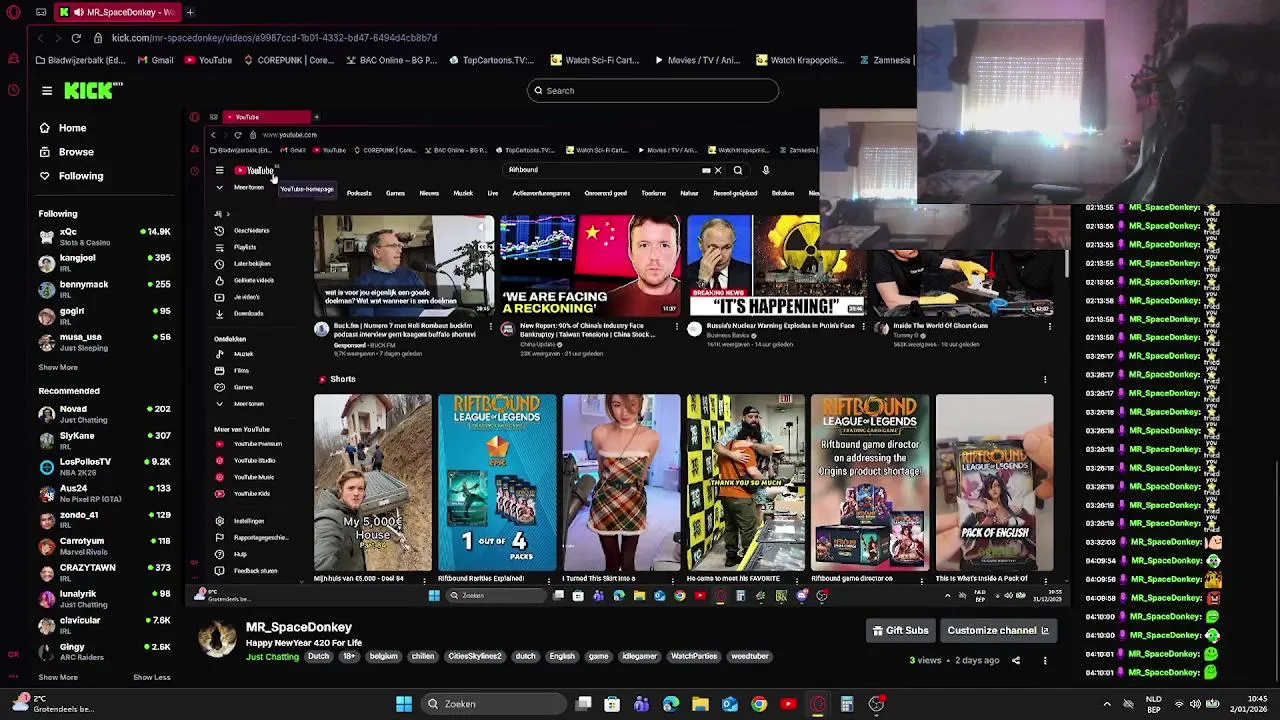This screenshot has height=720, width=1280.
Task: Open the three-dot video options menu
Action: [x=1045, y=660]
